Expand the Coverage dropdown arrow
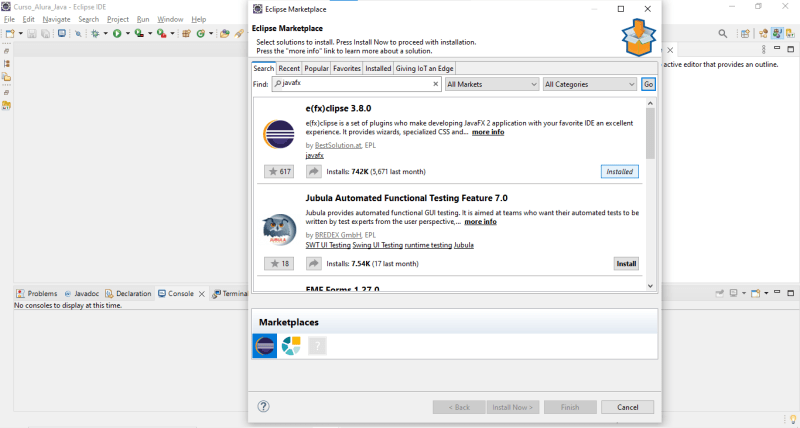This screenshot has height=428, width=800. tap(149, 34)
